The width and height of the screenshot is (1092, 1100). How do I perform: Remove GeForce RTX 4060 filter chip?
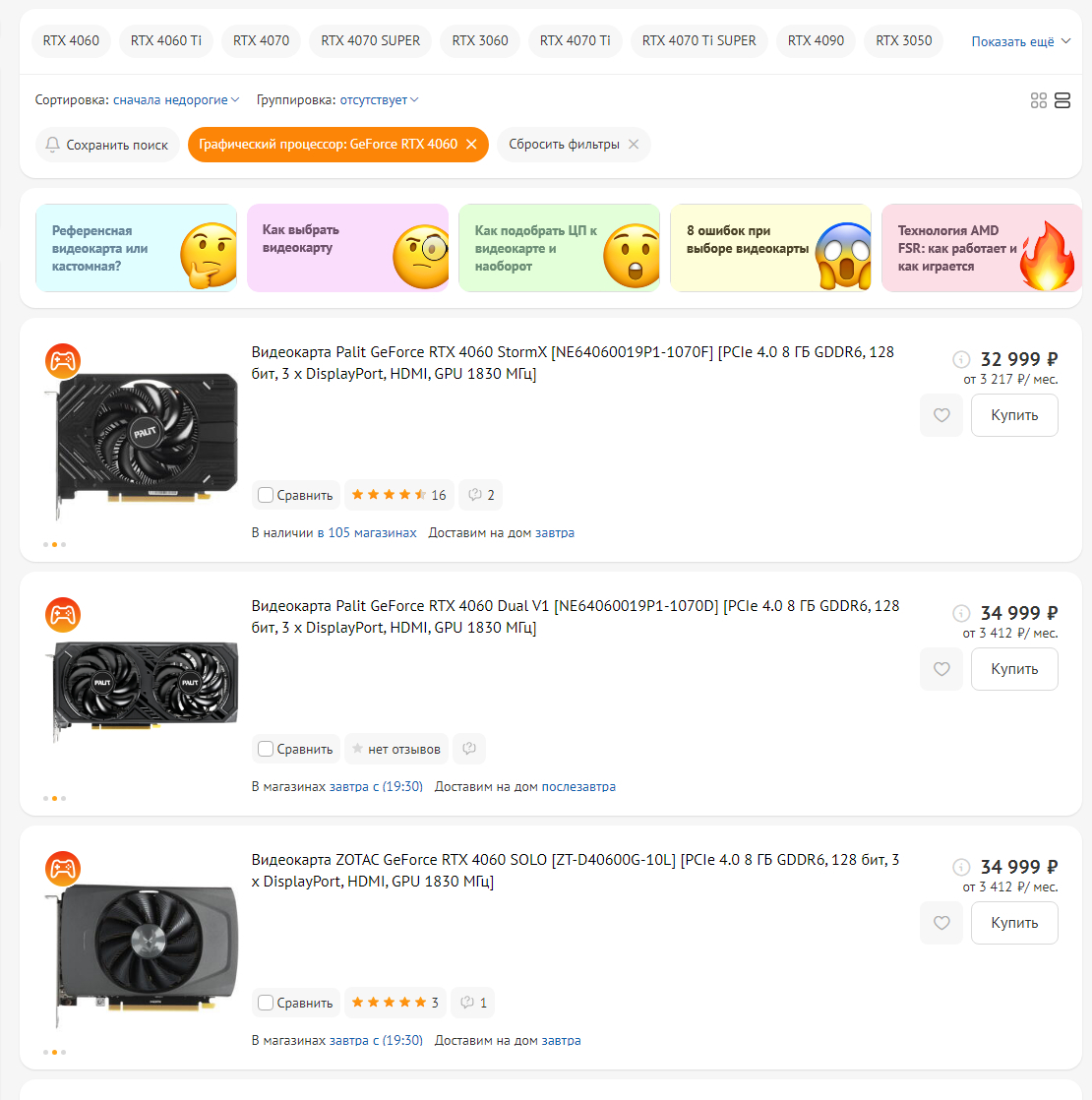tap(471, 145)
